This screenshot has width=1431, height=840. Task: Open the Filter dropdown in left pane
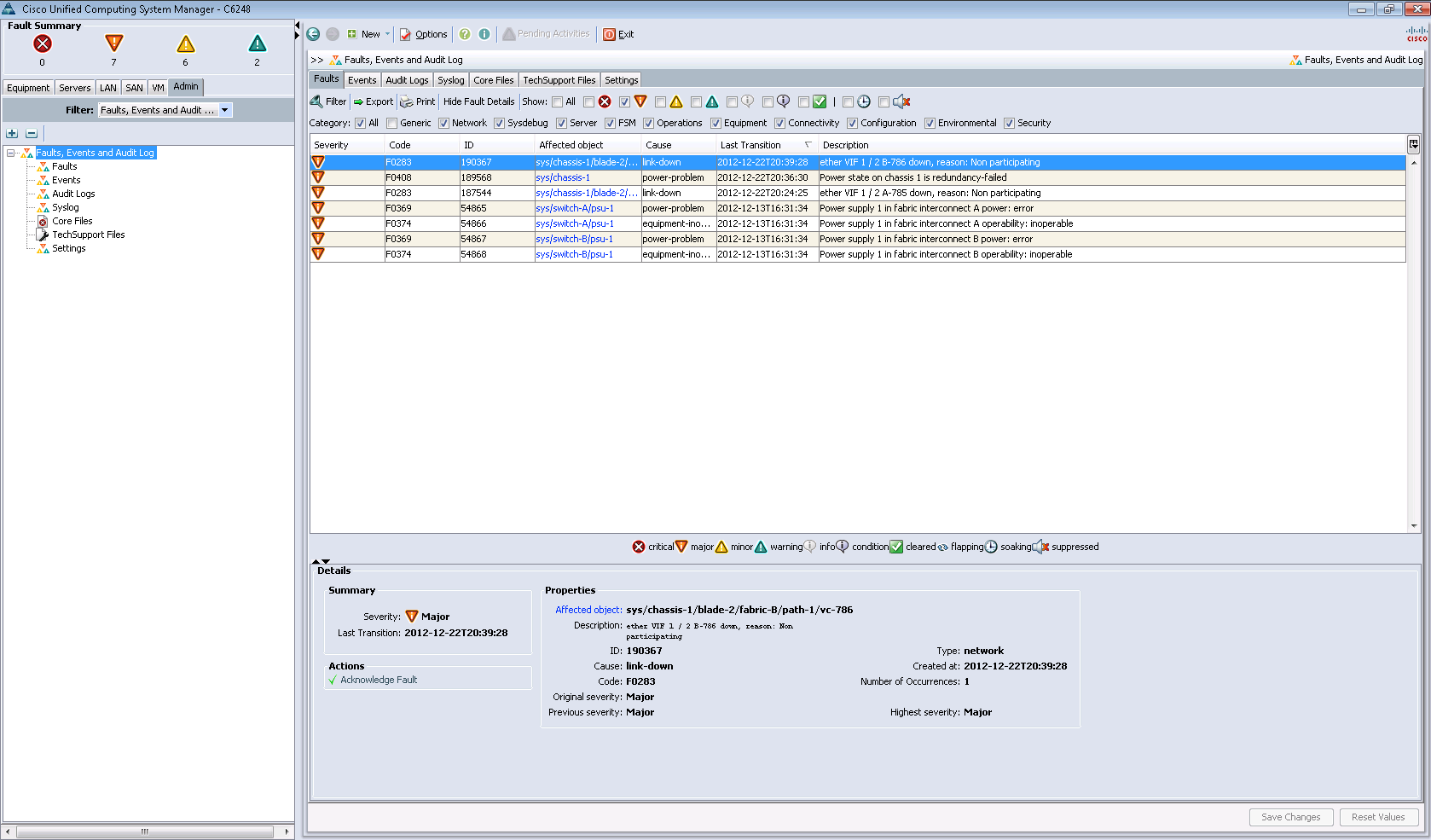click(225, 110)
